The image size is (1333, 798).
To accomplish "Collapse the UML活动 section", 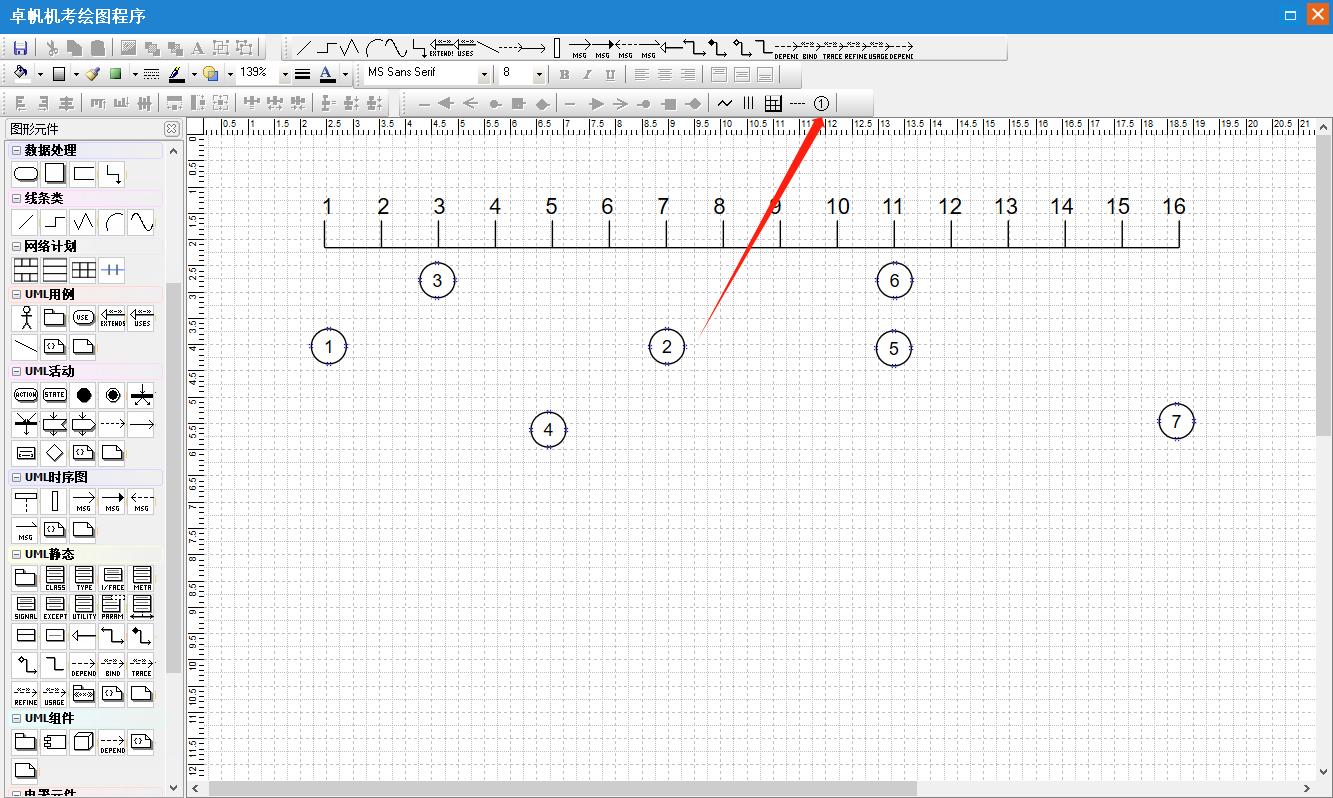I will (16, 371).
